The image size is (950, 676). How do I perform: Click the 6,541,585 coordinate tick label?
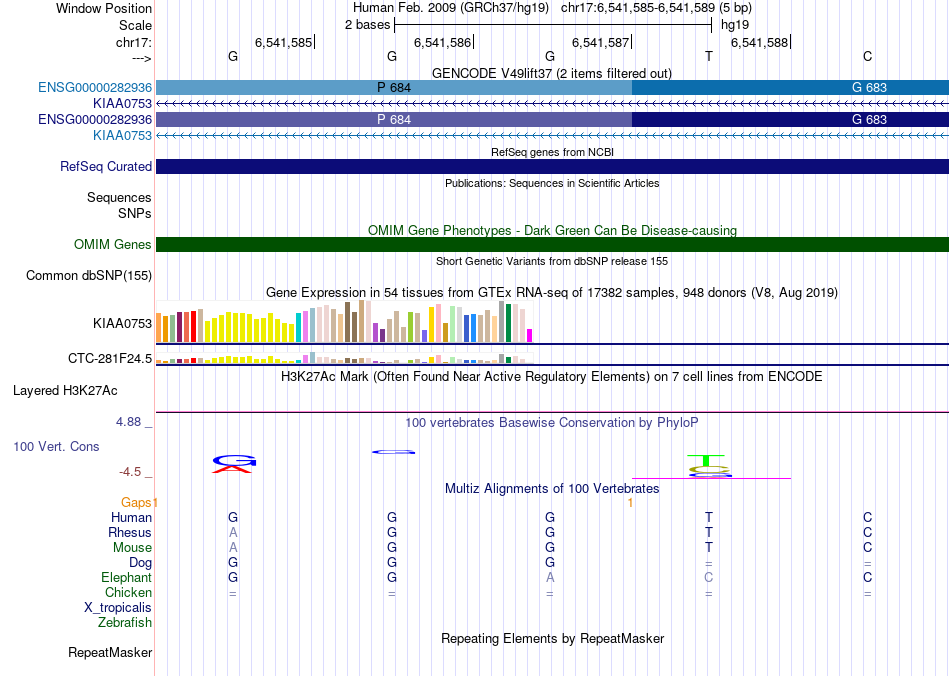(x=283, y=42)
